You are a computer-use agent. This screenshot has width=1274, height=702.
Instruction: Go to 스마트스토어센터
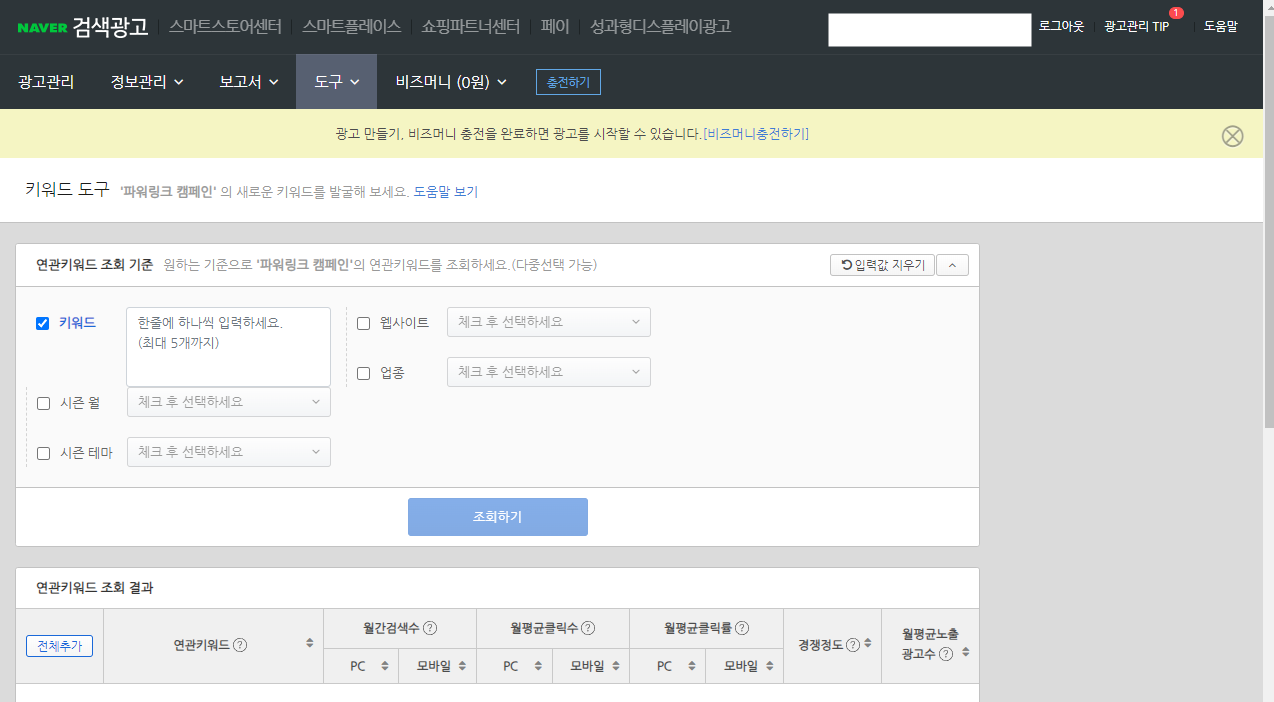pyautogui.click(x=225, y=26)
